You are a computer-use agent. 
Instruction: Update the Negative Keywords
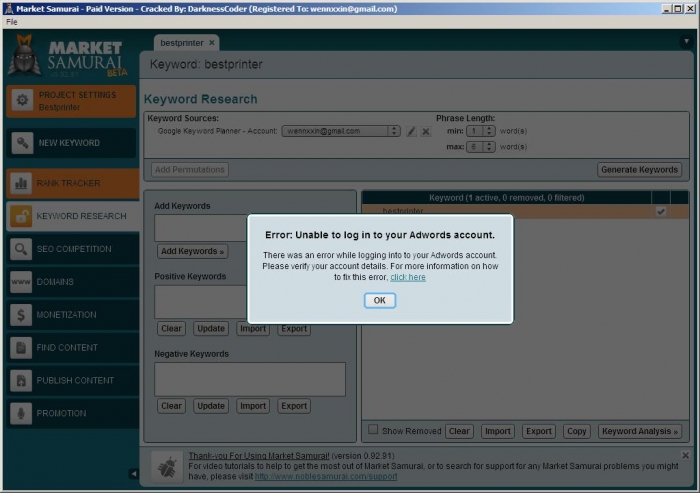pos(211,406)
